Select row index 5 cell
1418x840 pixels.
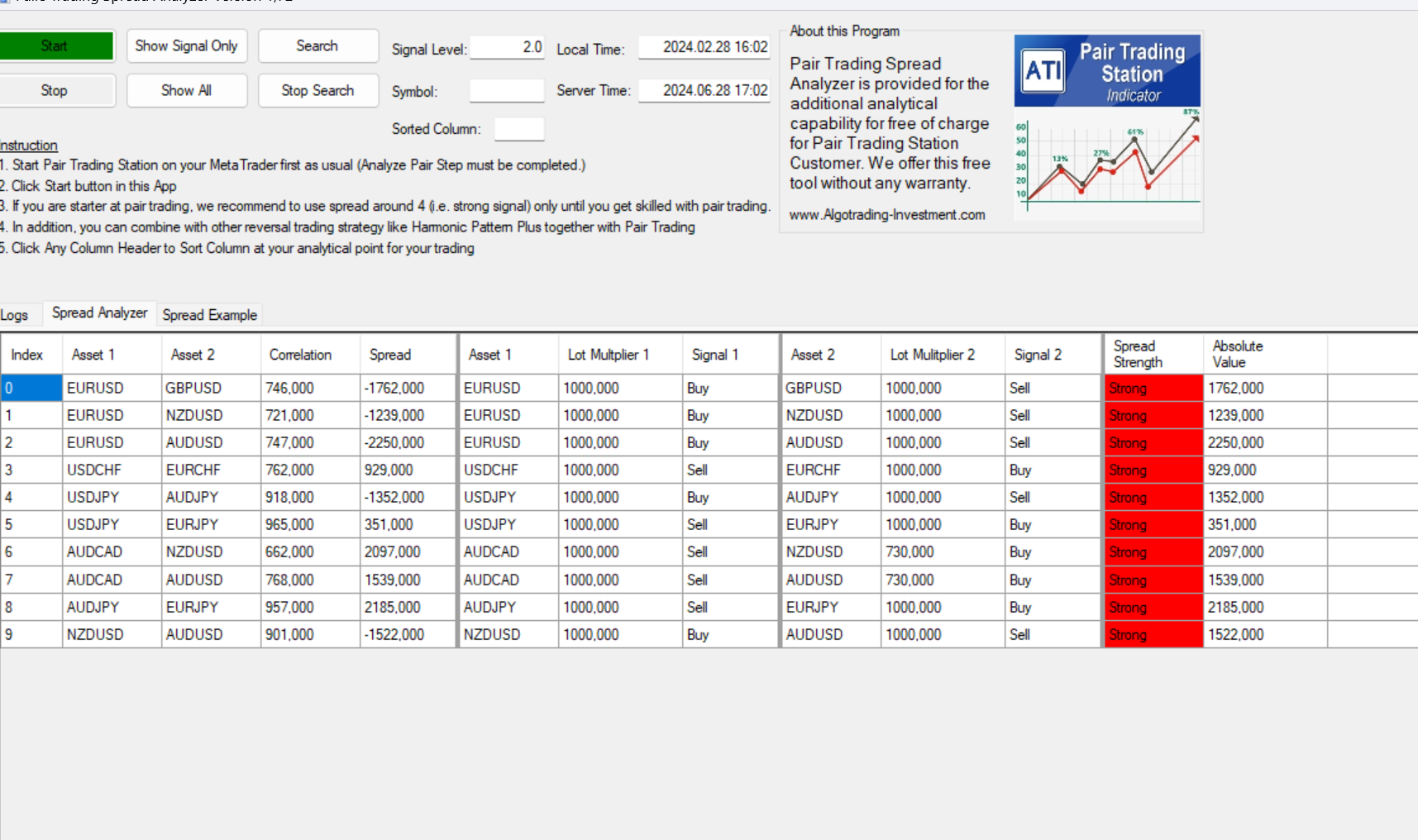[31, 525]
